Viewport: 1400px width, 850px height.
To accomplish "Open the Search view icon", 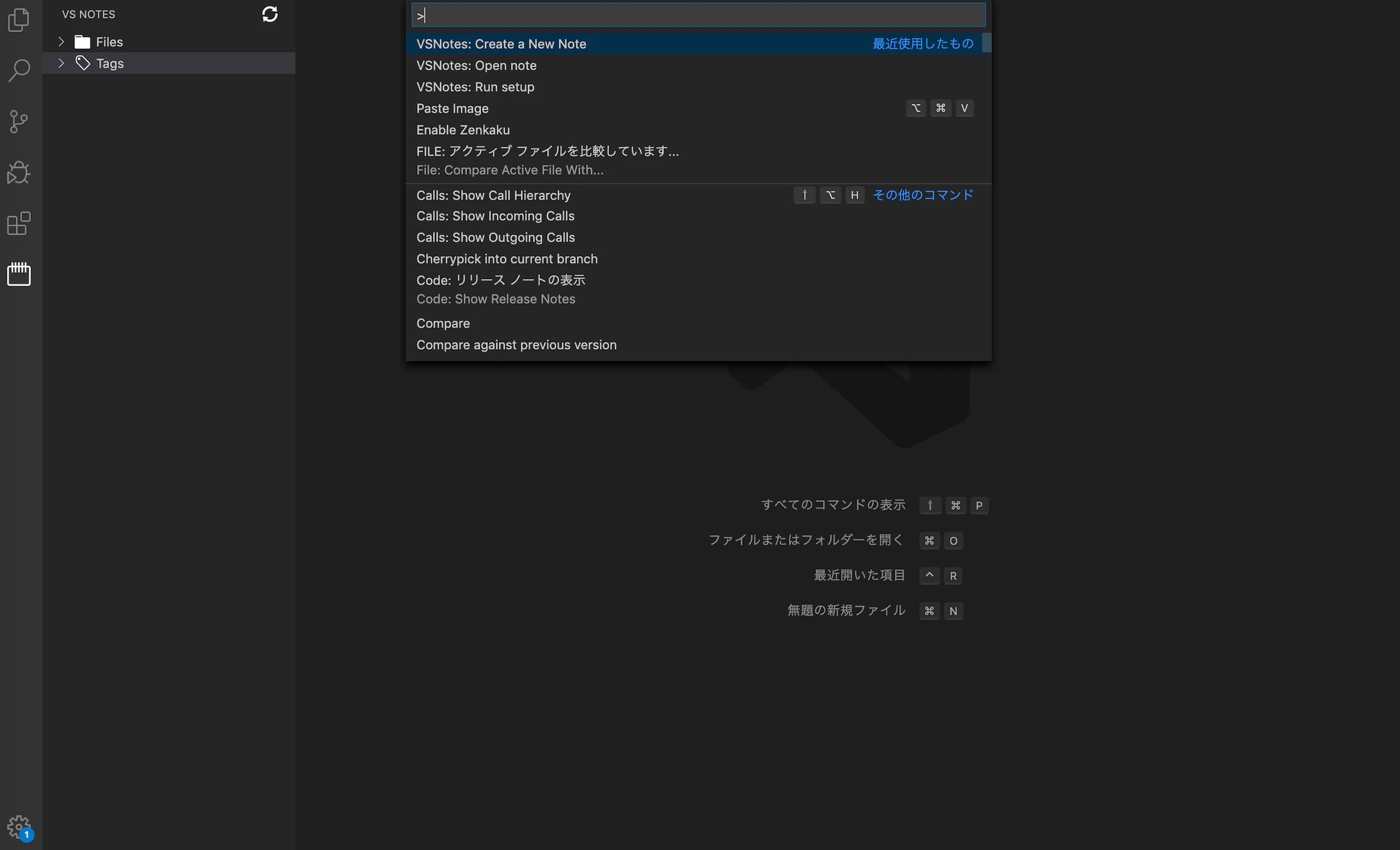I will point(19,70).
